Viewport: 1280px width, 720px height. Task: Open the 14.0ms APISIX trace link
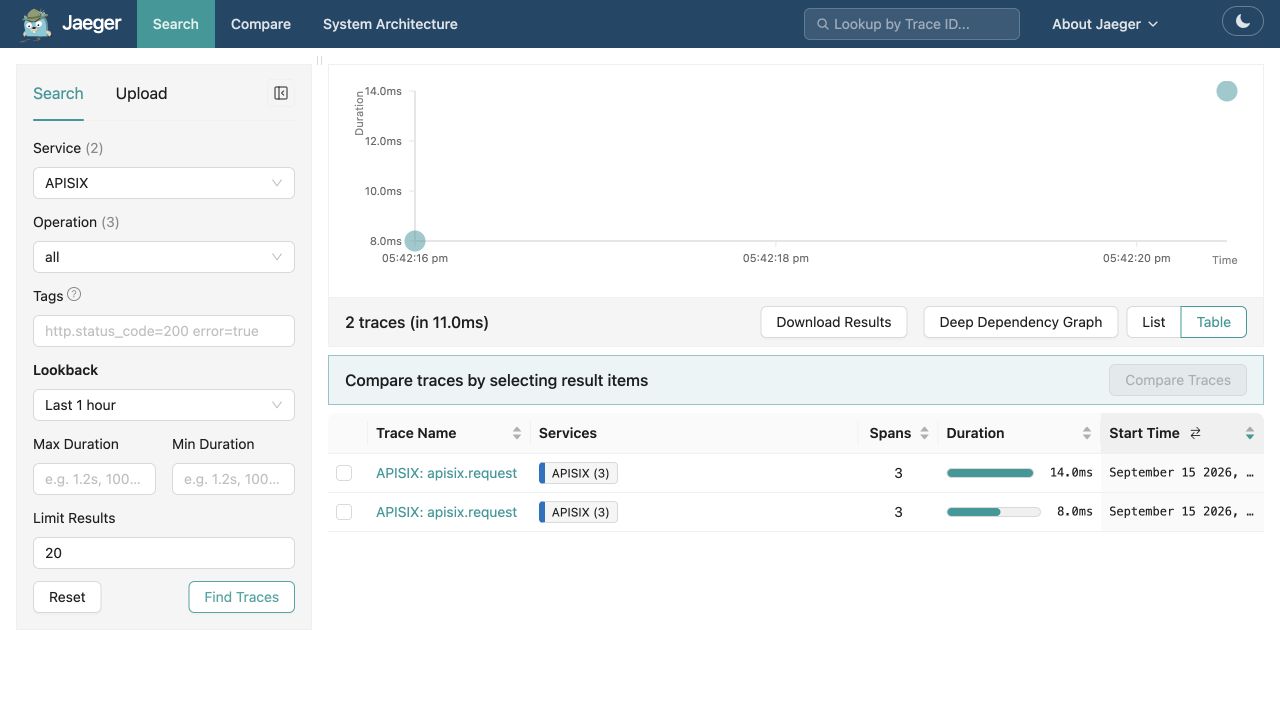[x=447, y=473]
